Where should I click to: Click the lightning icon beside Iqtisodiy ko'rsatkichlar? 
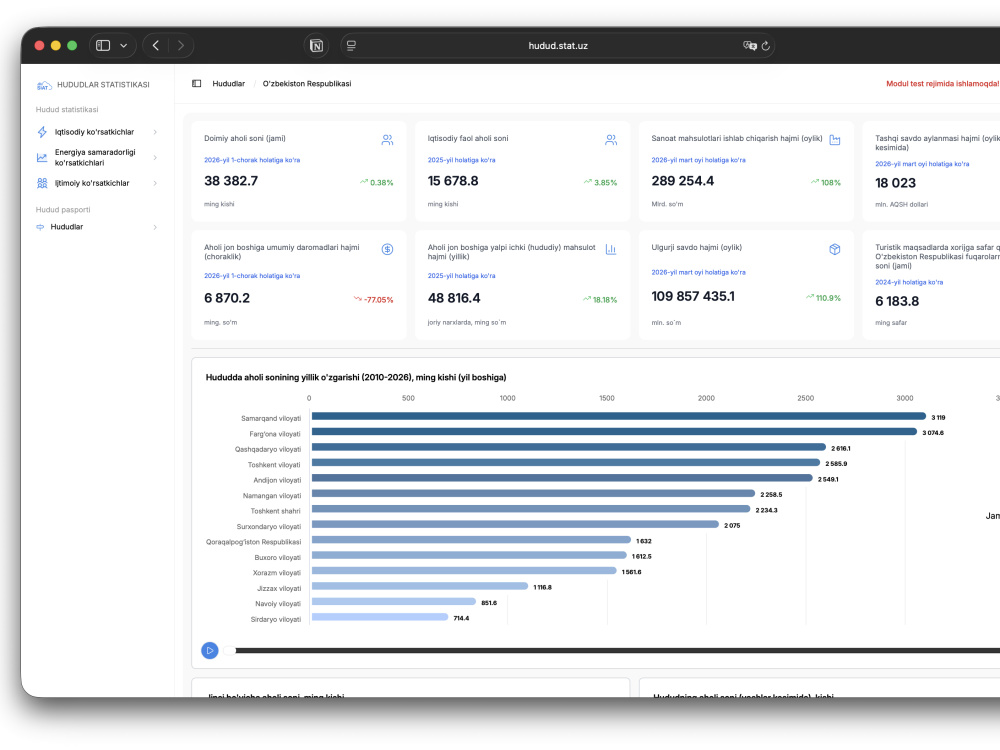[x=42, y=132]
